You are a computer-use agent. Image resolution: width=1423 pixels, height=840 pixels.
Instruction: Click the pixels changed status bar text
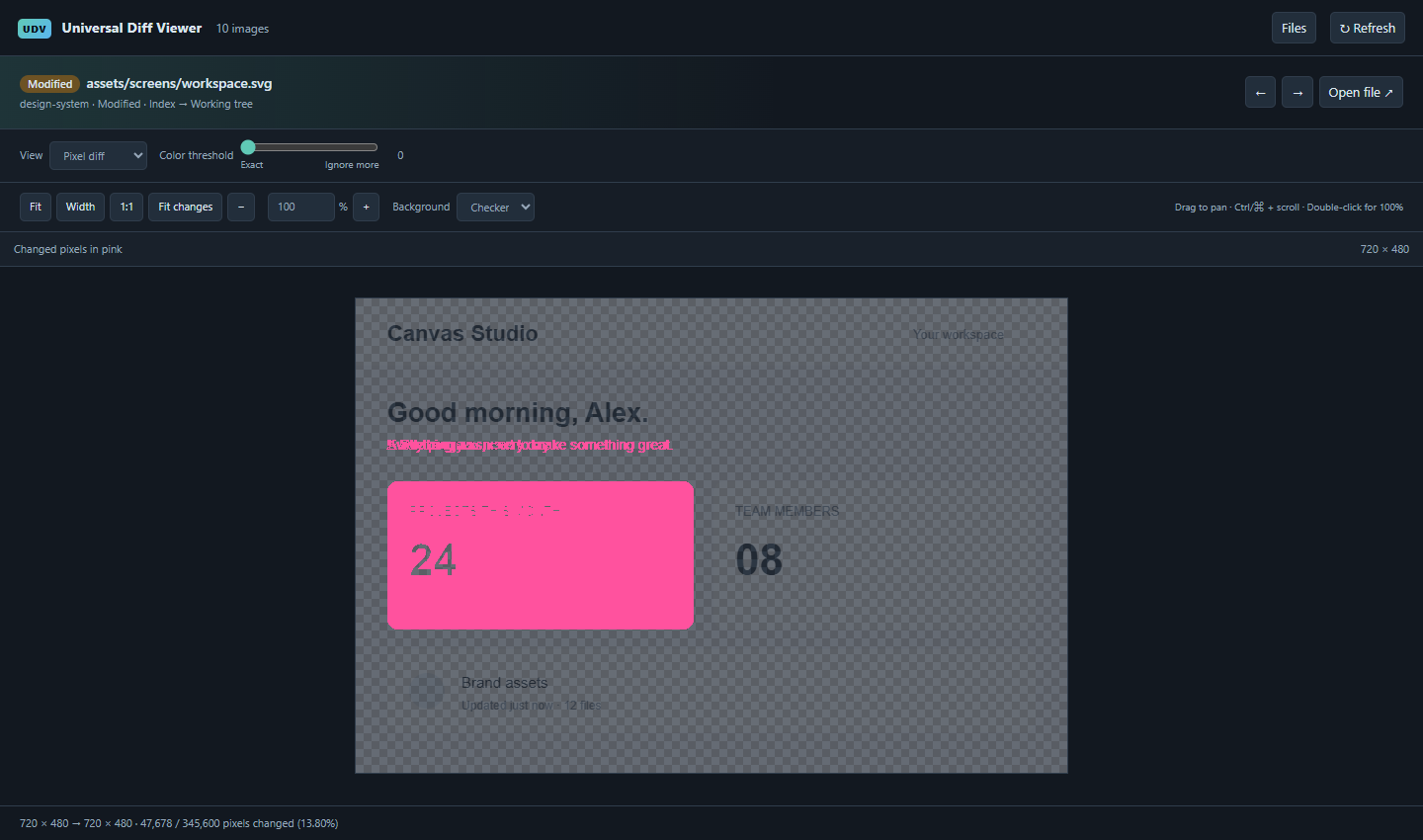pos(179,823)
